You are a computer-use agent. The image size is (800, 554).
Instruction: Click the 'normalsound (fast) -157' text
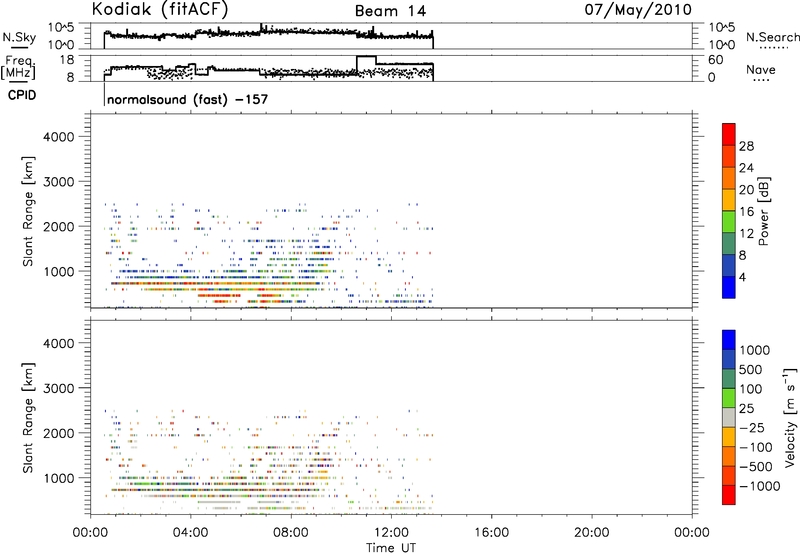coord(188,99)
